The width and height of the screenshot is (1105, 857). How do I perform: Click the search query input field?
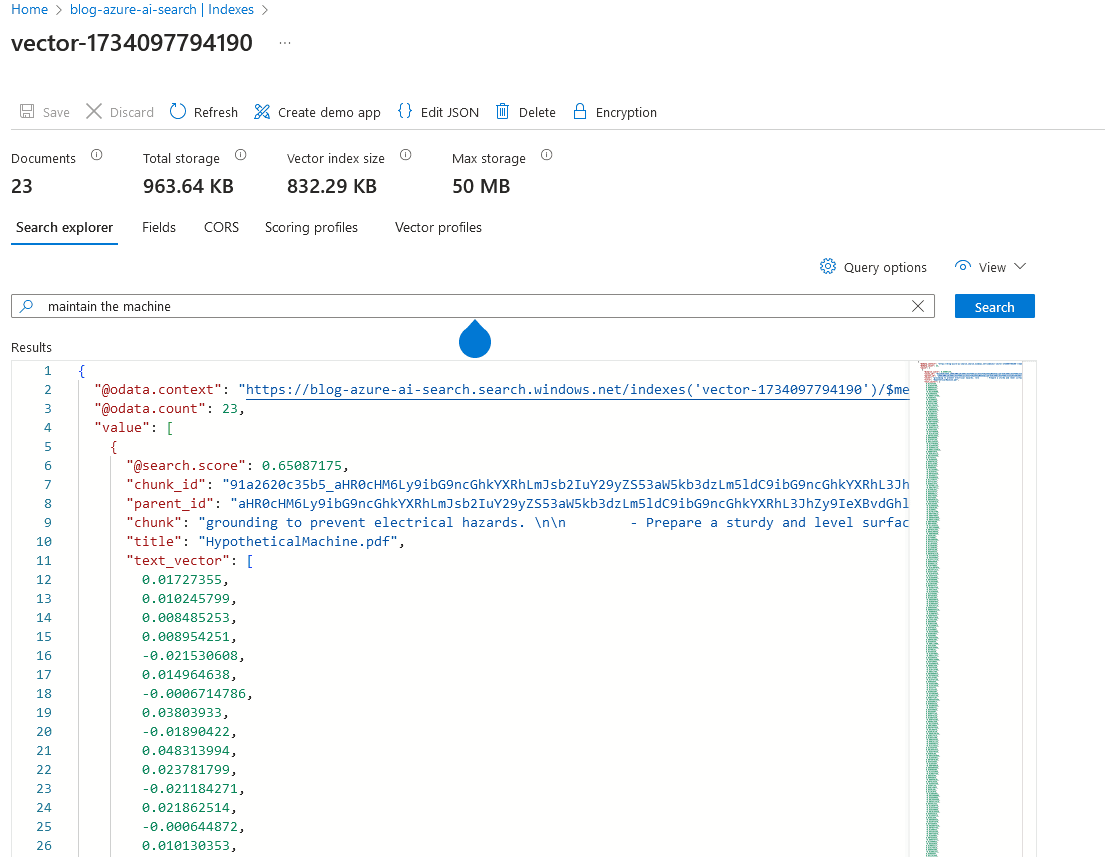click(x=473, y=306)
